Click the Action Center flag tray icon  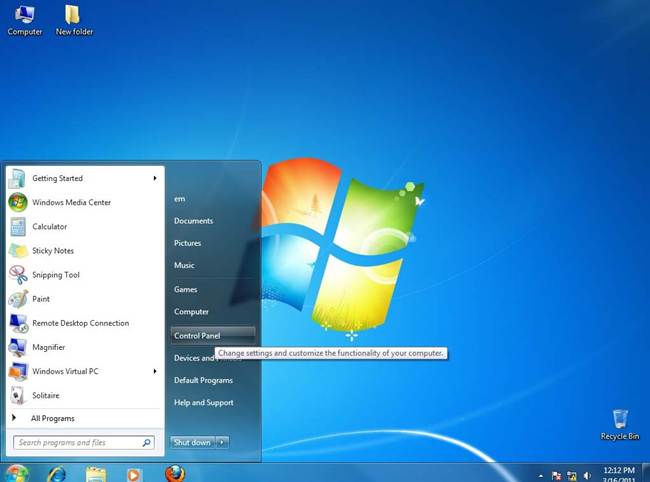click(556, 476)
